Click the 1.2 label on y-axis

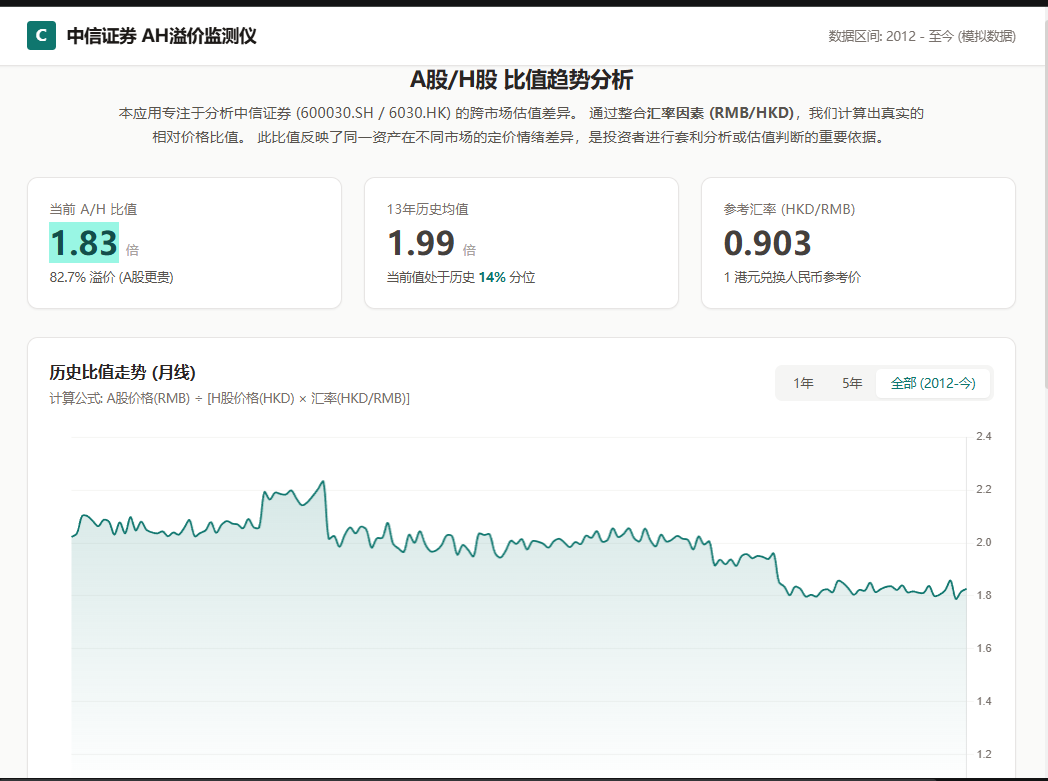(984, 754)
